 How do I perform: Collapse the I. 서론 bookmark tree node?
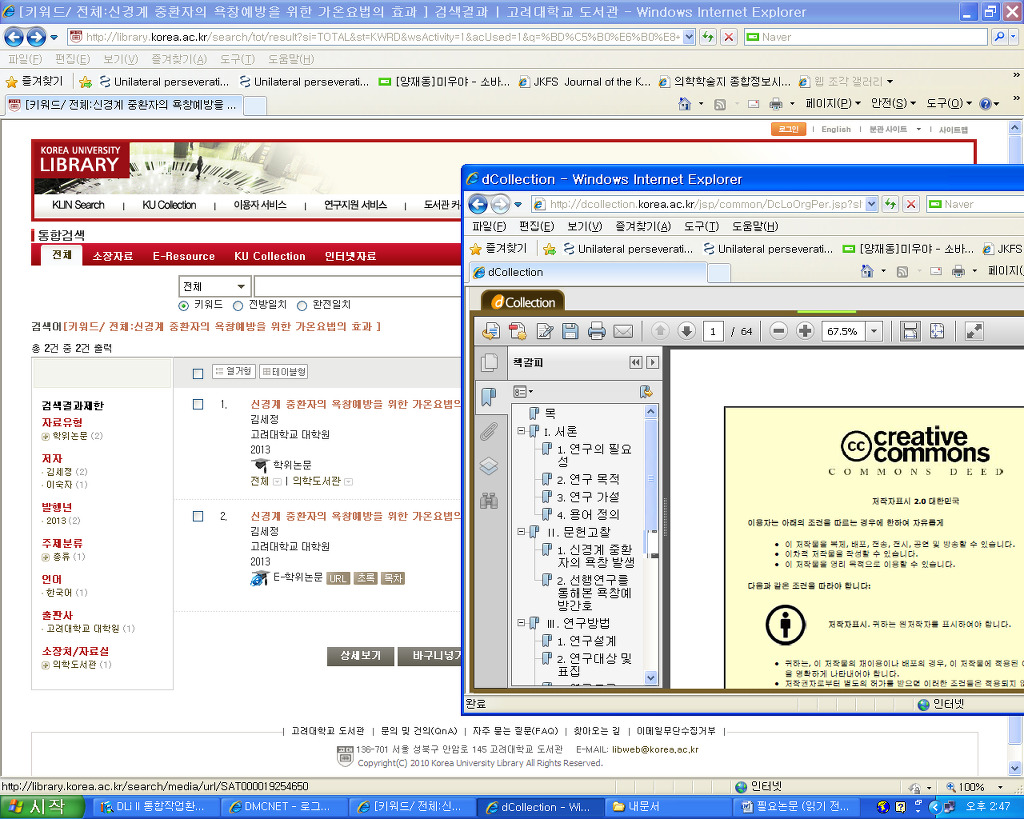click(x=520, y=431)
